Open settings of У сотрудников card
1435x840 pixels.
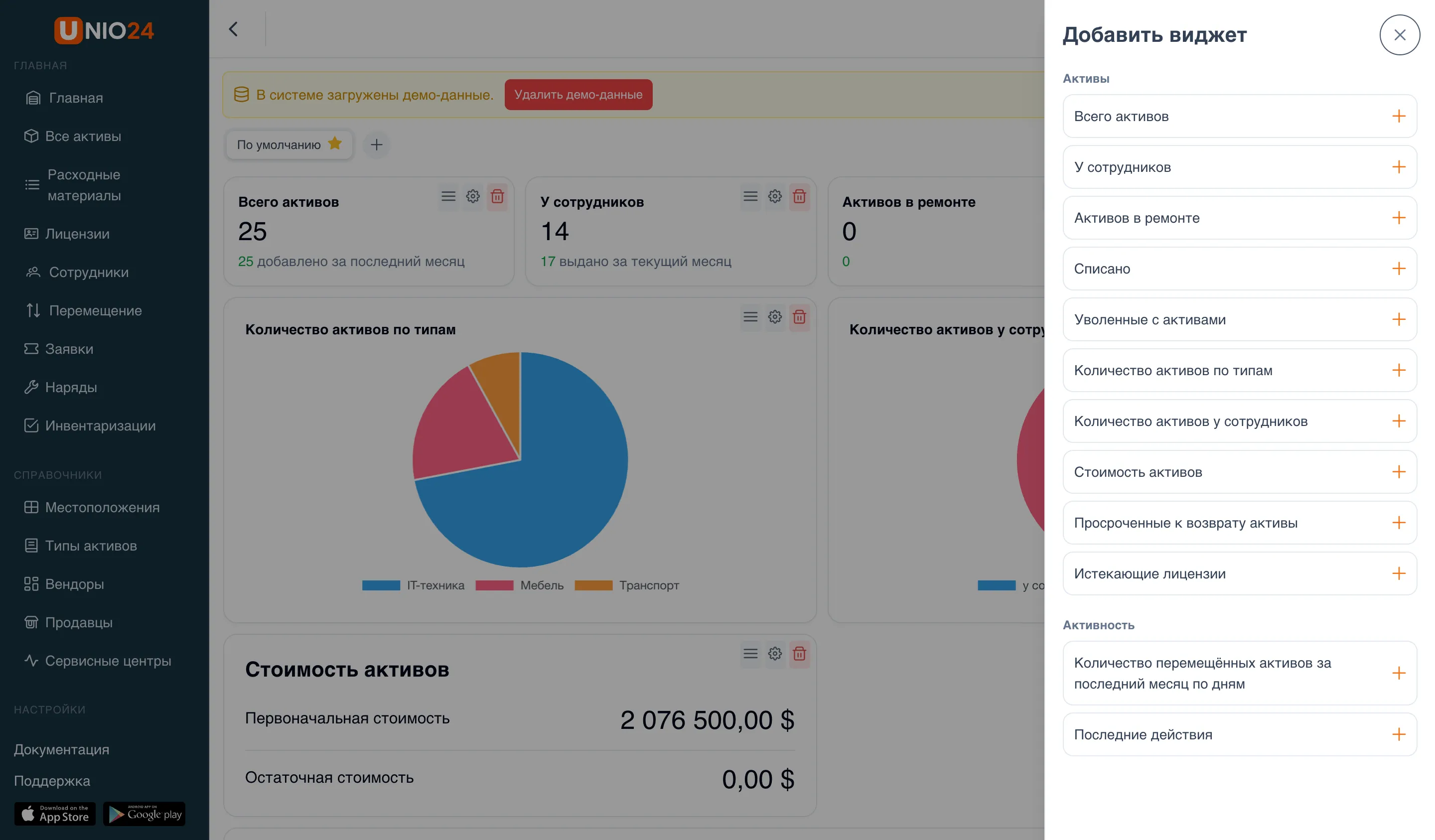coord(774,196)
